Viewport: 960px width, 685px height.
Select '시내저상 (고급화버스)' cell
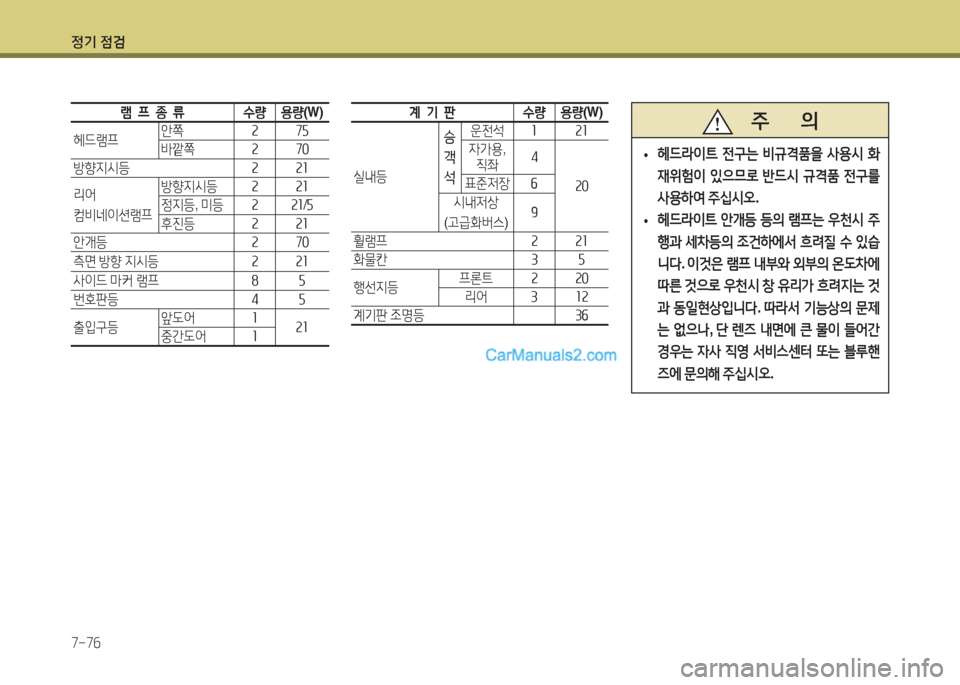pos(476,212)
